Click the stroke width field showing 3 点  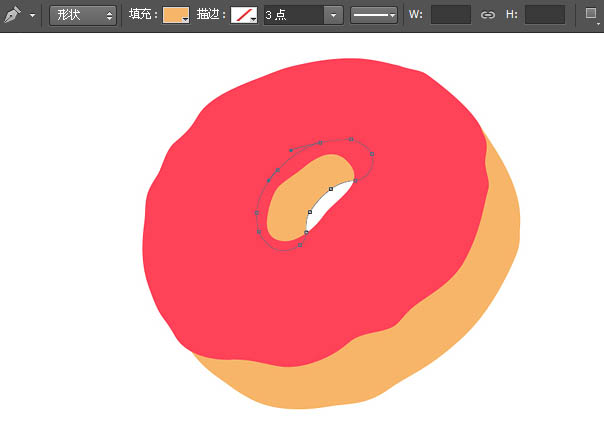click(292, 15)
